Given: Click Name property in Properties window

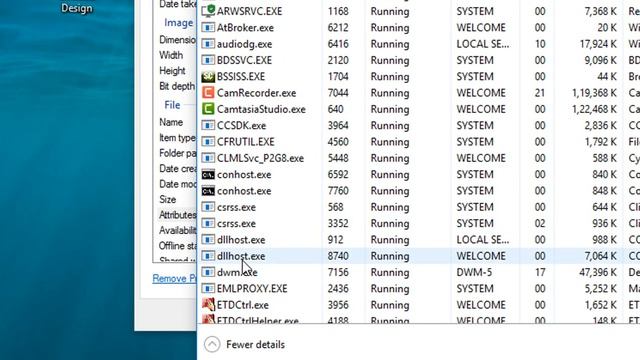Looking at the screenshot, I should pos(171,122).
